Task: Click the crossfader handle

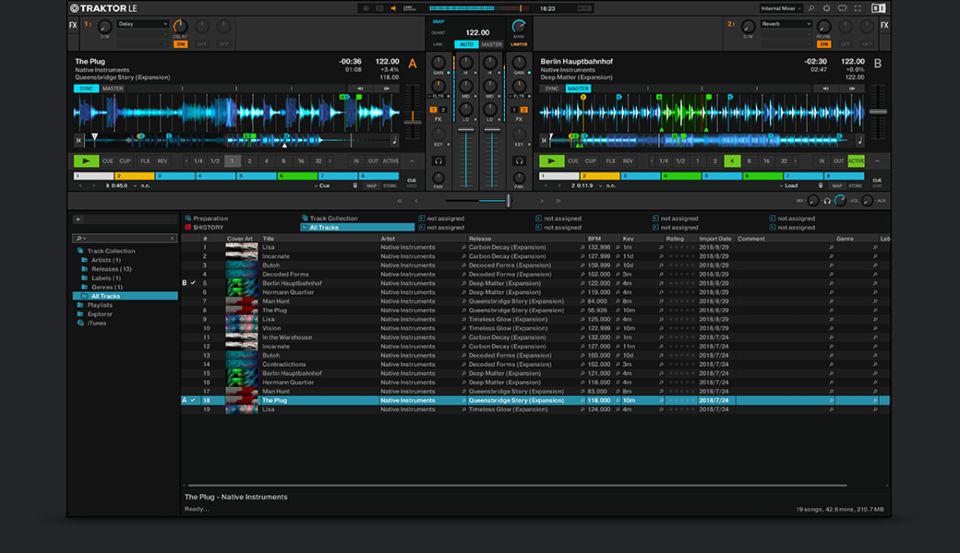Action: 508,201
